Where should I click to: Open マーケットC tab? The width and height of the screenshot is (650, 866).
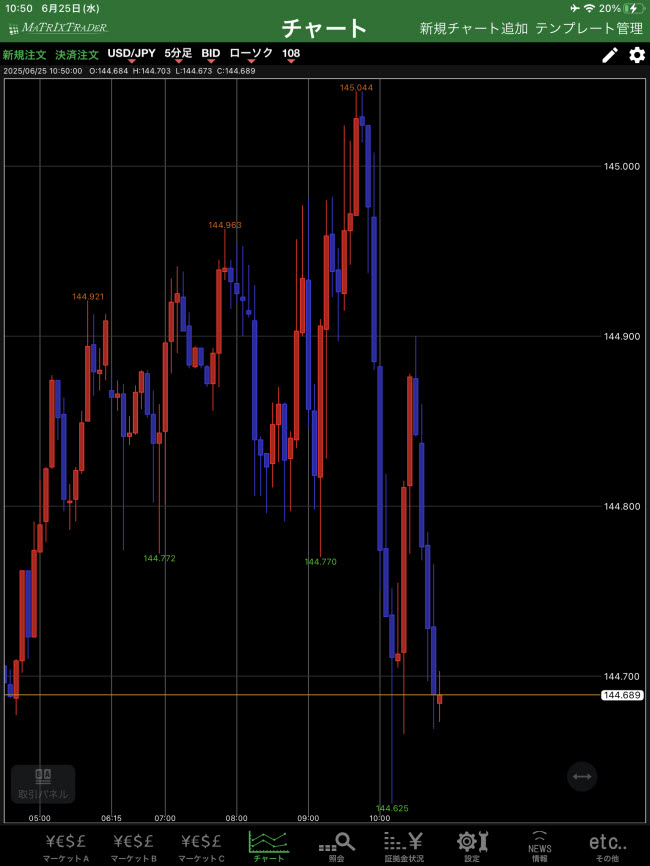point(201,848)
